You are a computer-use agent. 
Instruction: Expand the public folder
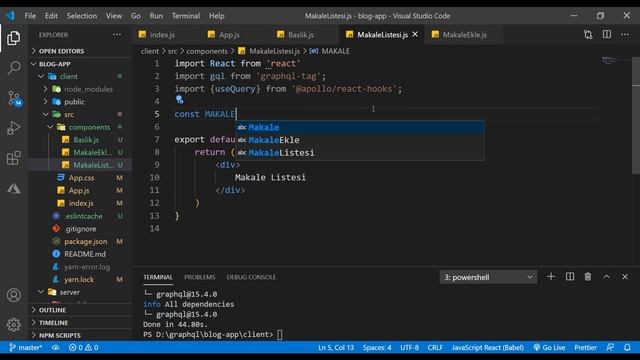coord(79,102)
